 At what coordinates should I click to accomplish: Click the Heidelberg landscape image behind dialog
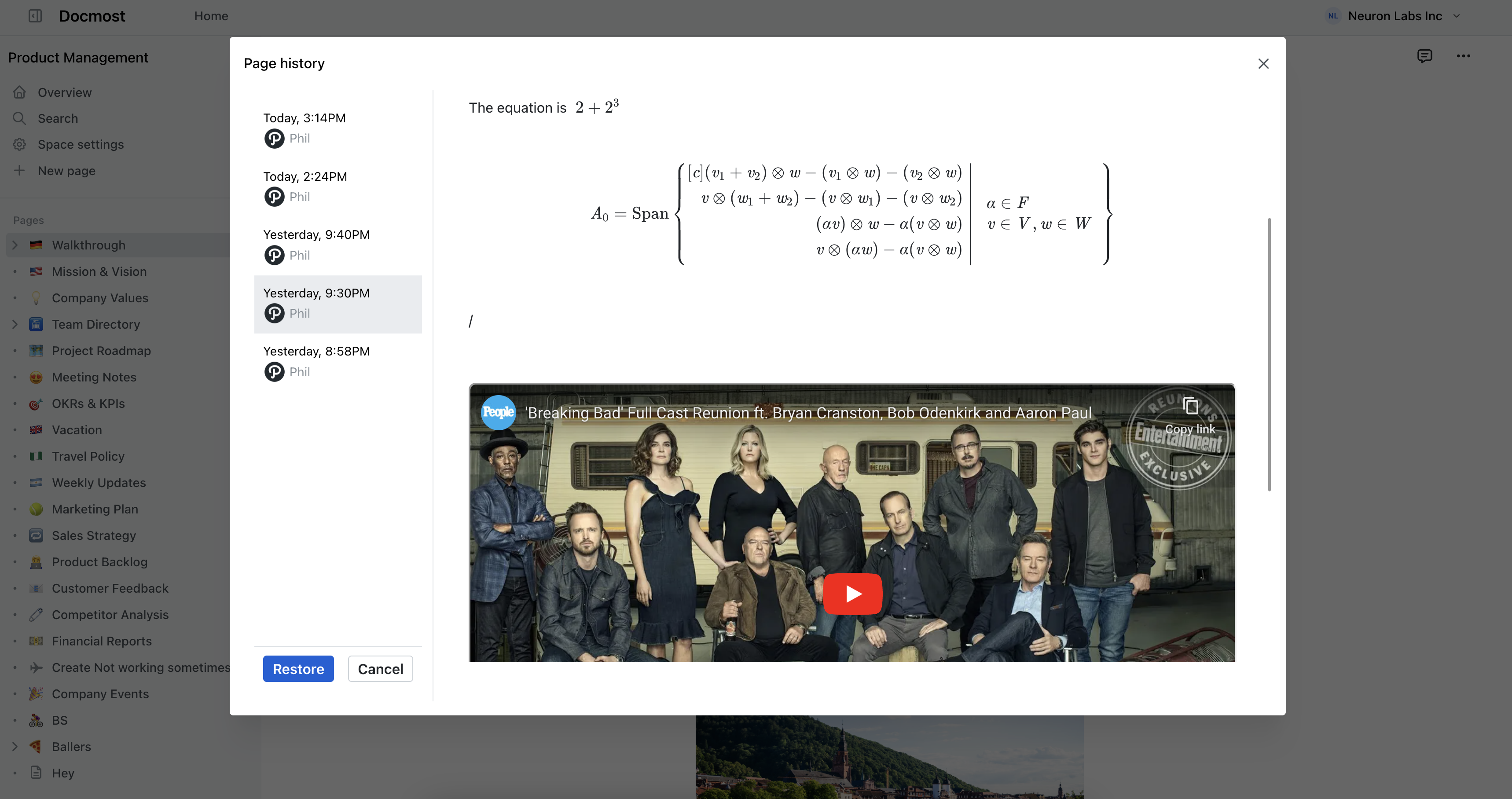(x=889, y=757)
